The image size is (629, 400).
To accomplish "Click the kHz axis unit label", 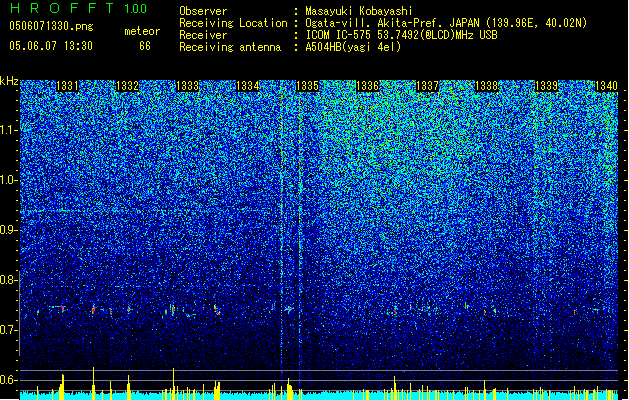I will 9,81.
